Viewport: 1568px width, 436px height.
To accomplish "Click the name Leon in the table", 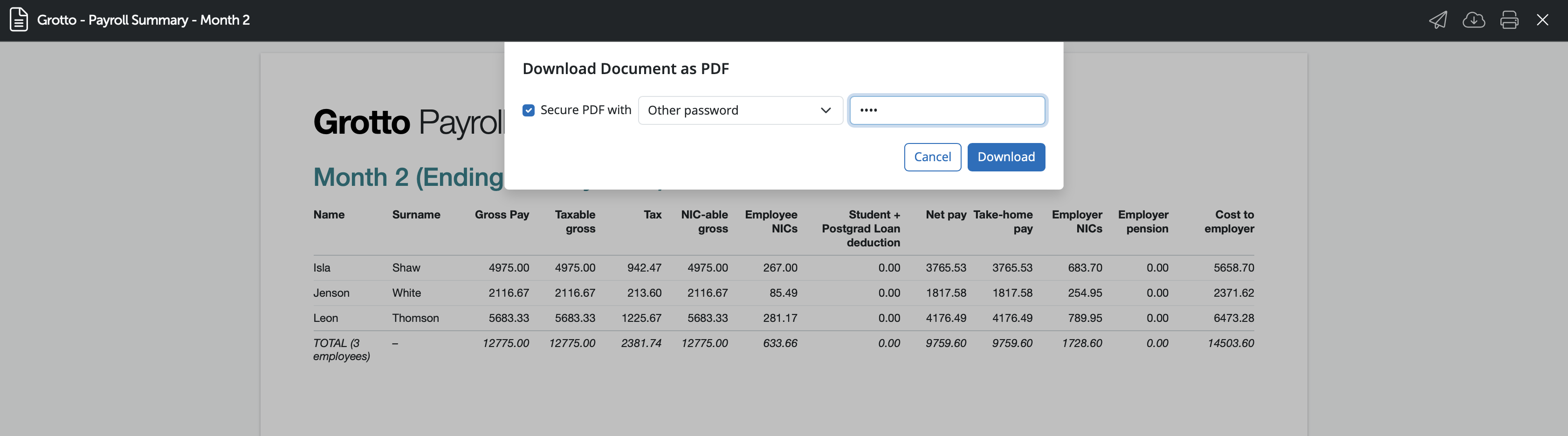I will [325, 318].
